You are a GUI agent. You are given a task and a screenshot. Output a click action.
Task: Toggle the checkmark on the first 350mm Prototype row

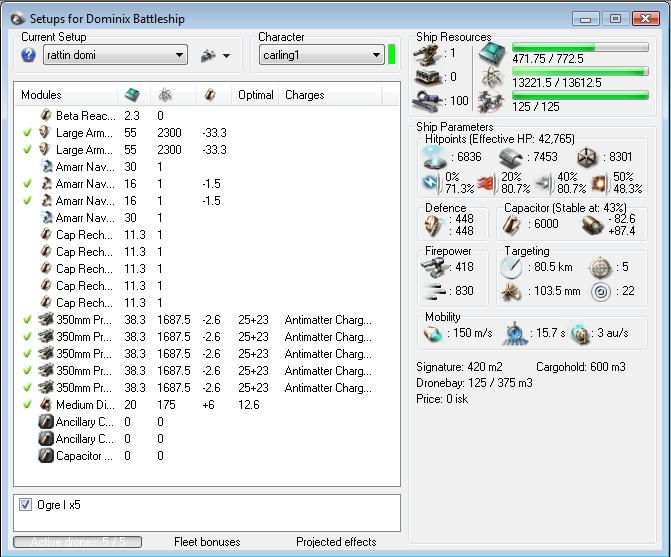coord(27,320)
